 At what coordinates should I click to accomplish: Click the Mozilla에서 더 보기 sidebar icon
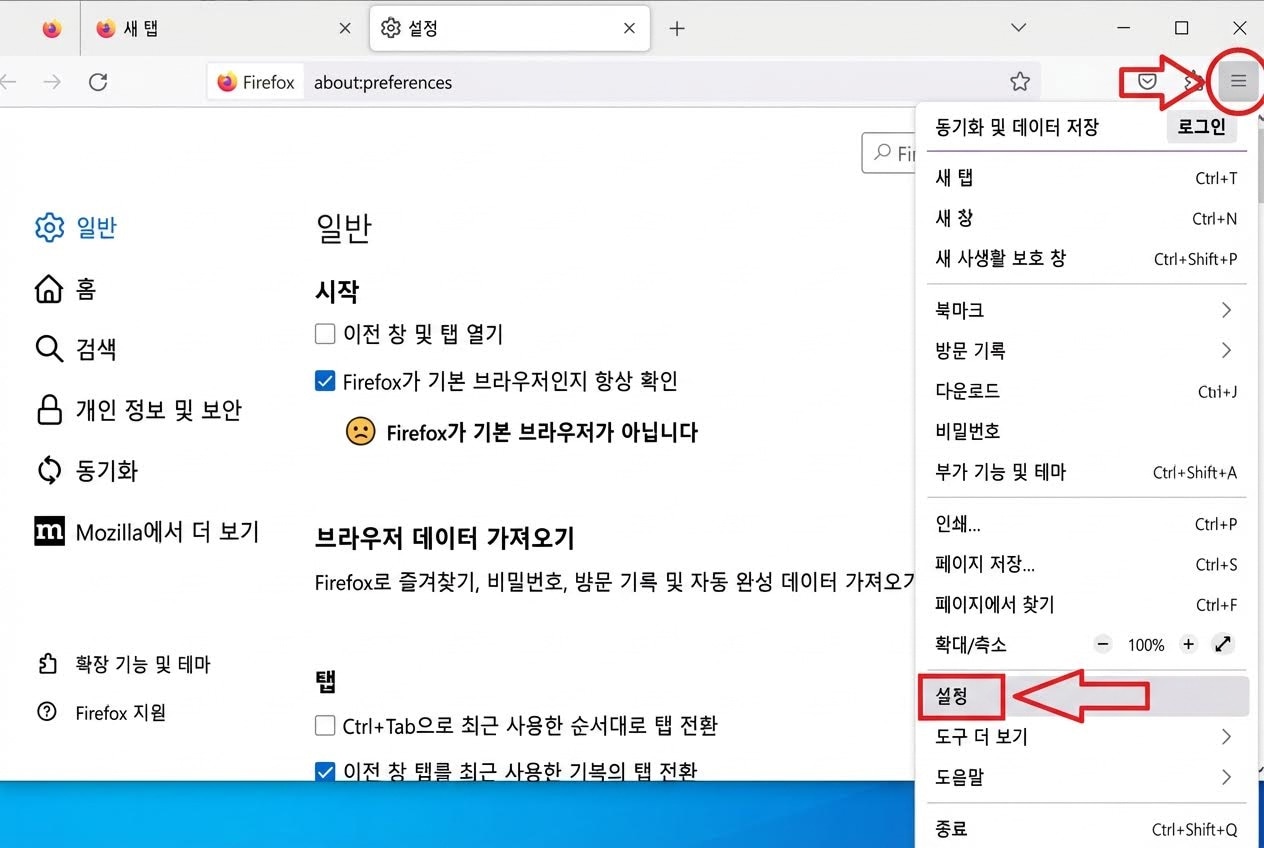coord(49,531)
